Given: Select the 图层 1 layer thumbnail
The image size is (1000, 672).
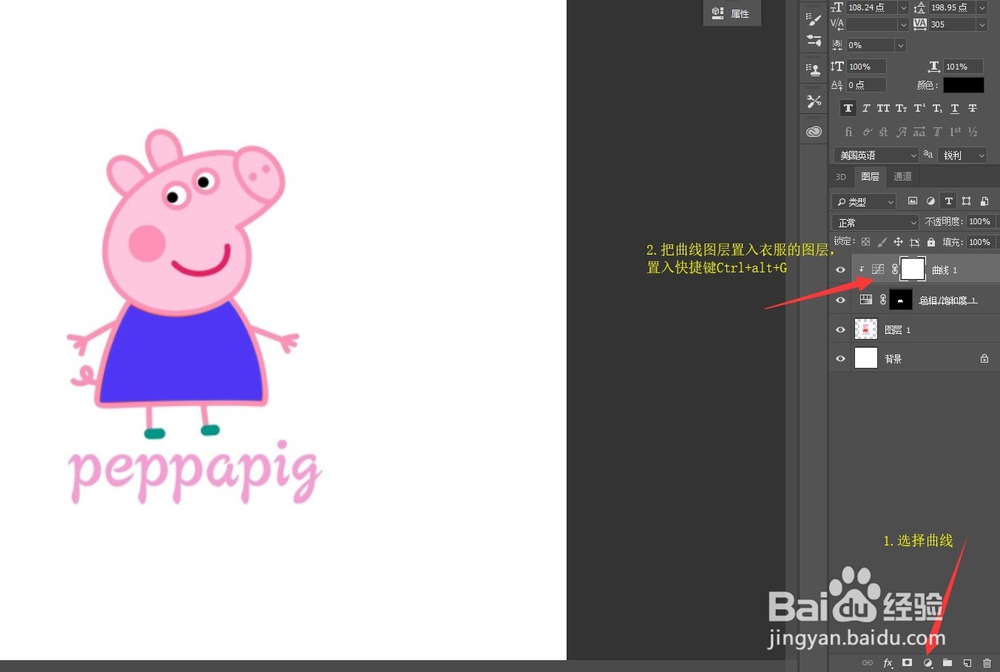Looking at the screenshot, I should [x=865, y=329].
